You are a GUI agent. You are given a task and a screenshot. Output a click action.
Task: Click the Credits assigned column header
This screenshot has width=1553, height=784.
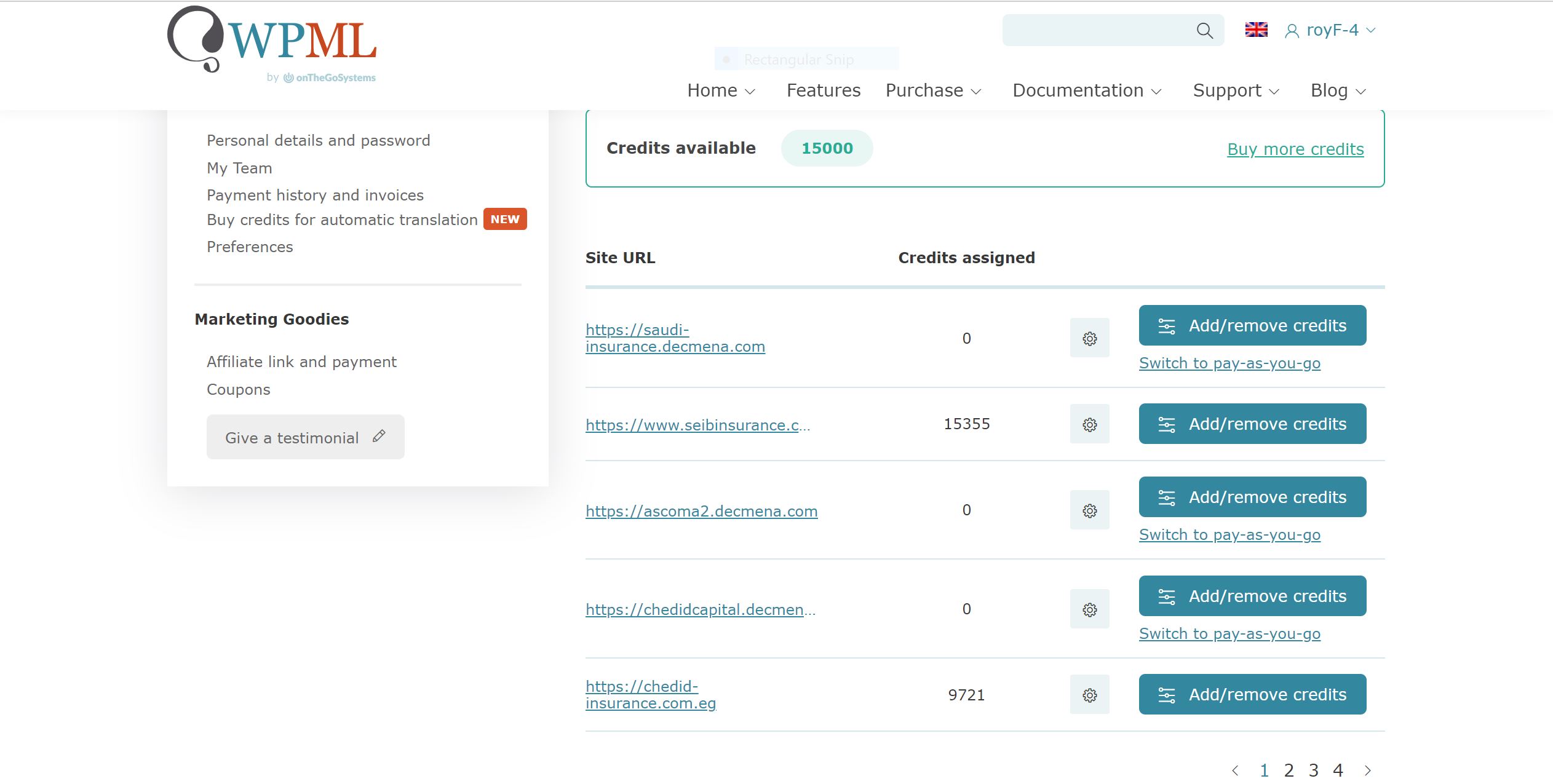966,258
